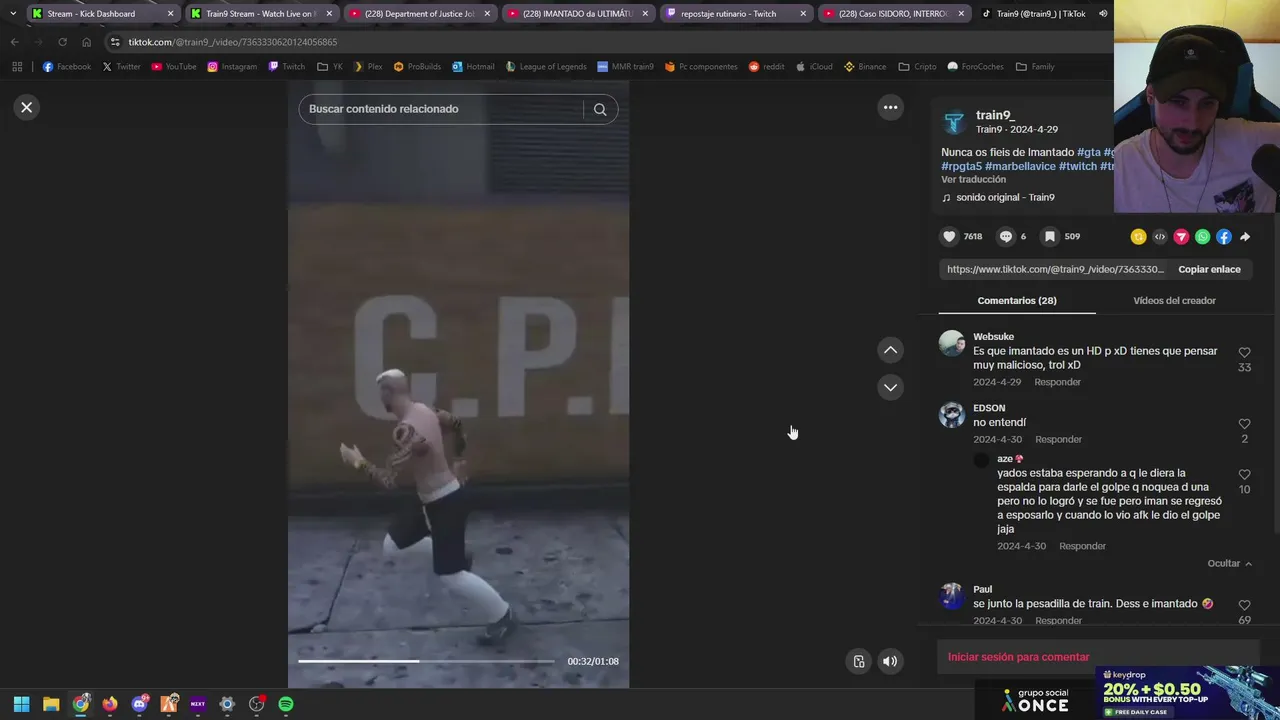Click the related content search field
The image size is (1280, 720).
[444, 109]
